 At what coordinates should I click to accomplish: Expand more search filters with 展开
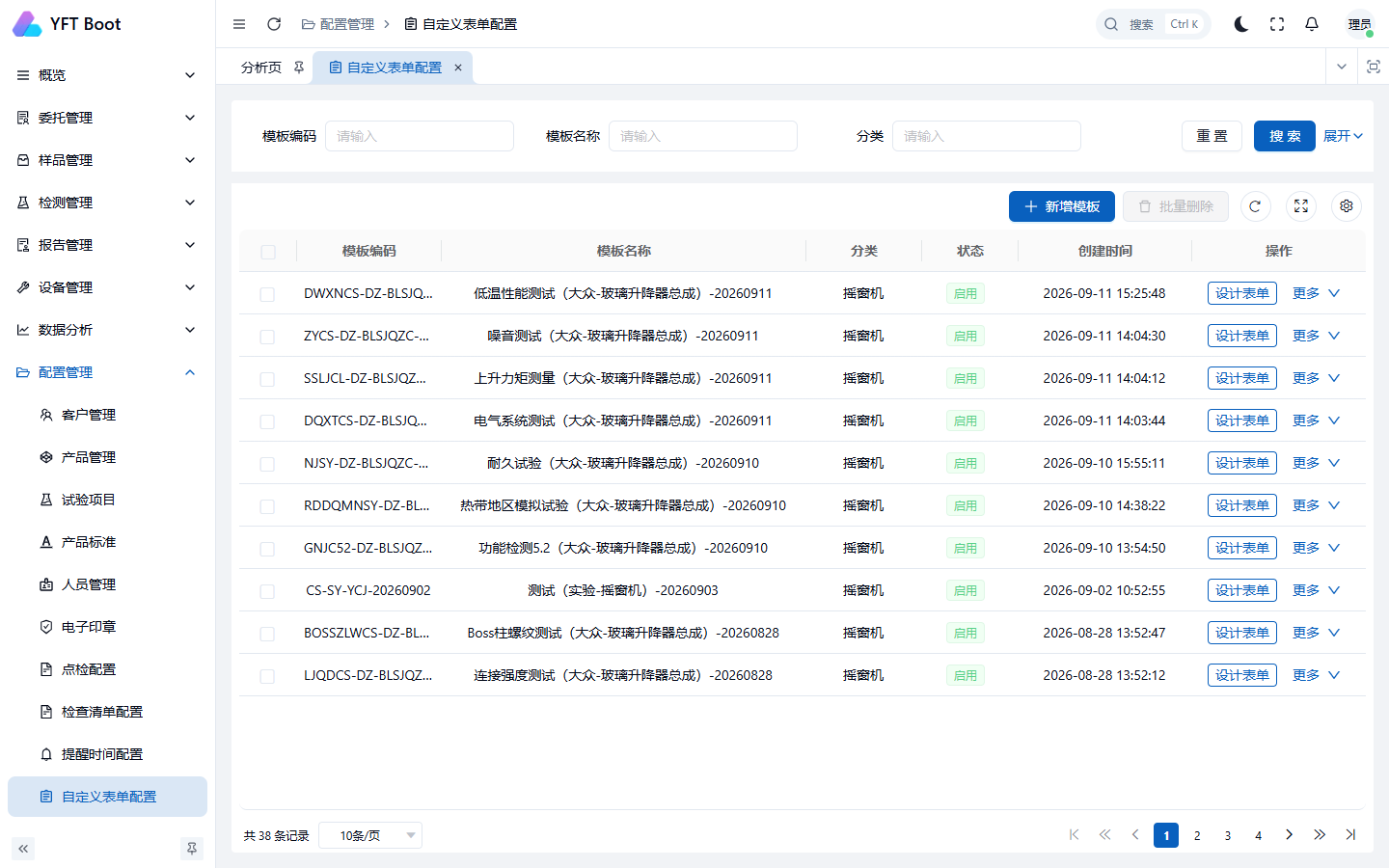point(1343,136)
